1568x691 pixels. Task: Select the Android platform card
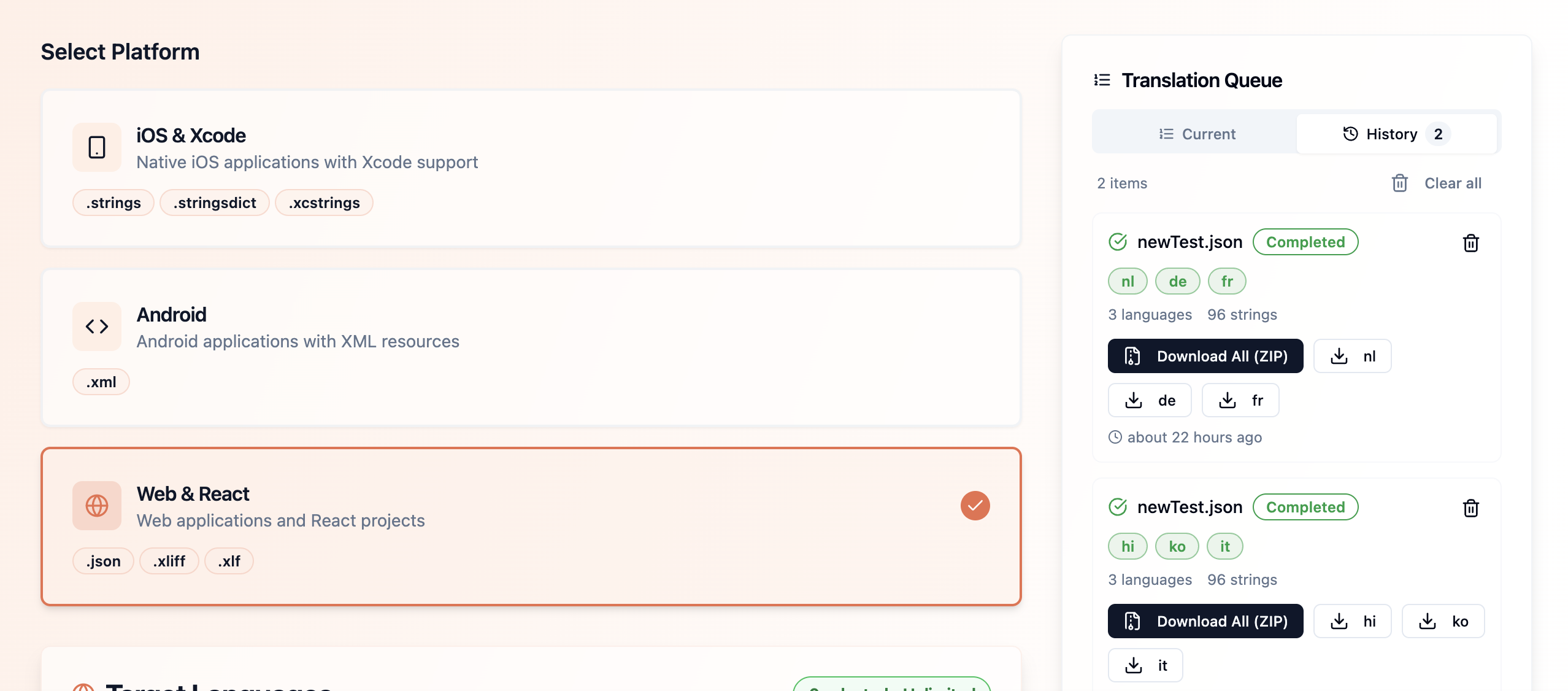click(x=531, y=345)
